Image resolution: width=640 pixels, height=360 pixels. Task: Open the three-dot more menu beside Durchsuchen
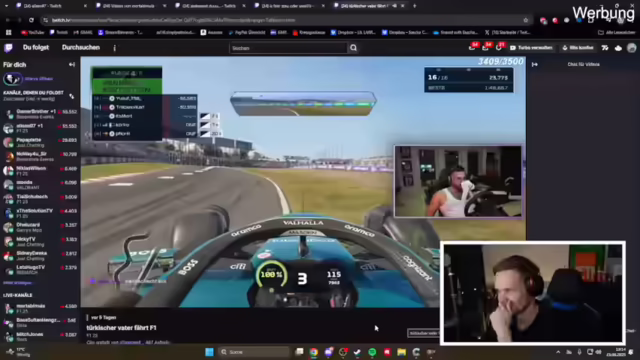coord(115,48)
